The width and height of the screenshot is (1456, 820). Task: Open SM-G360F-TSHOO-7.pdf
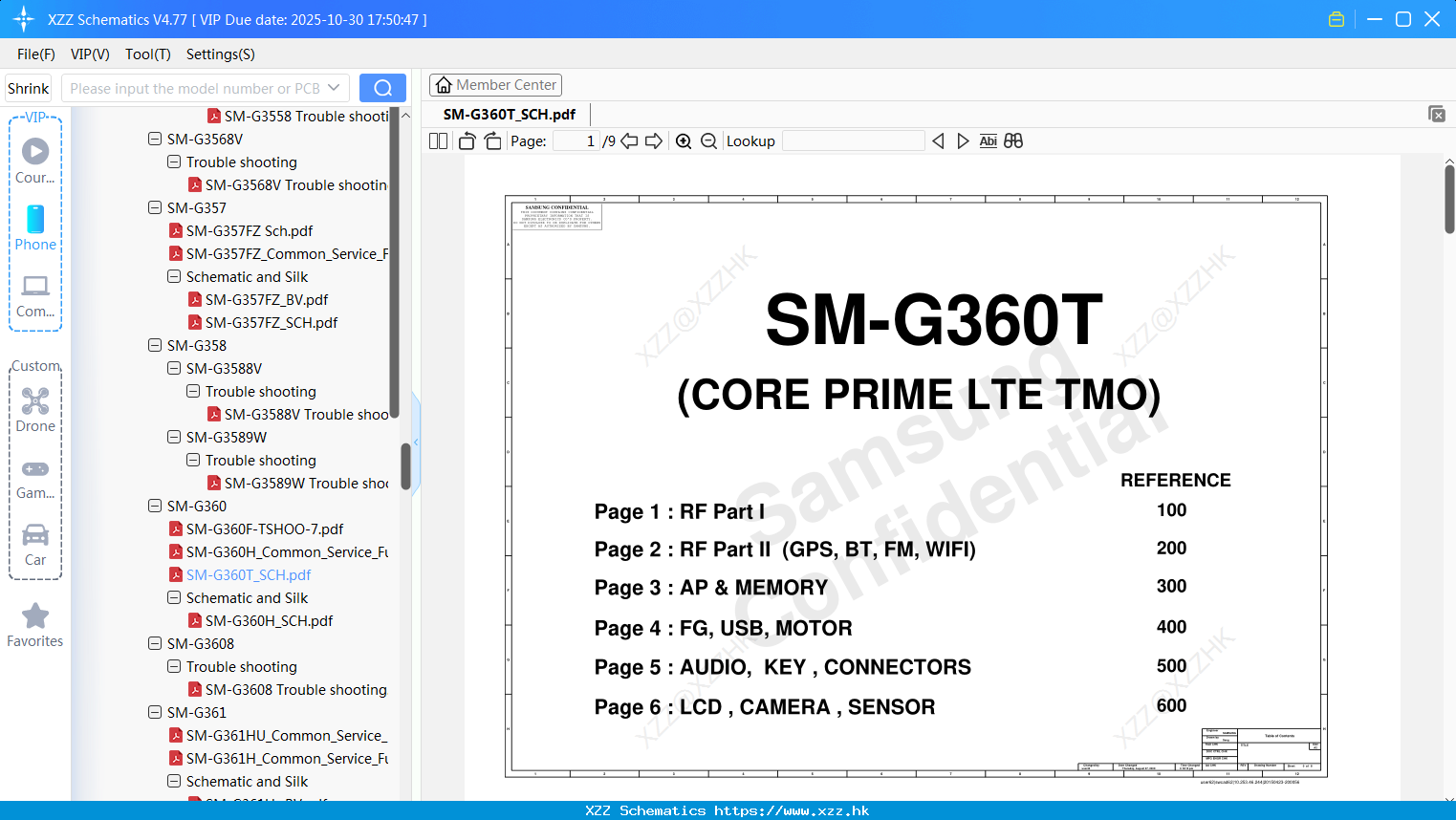265,529
